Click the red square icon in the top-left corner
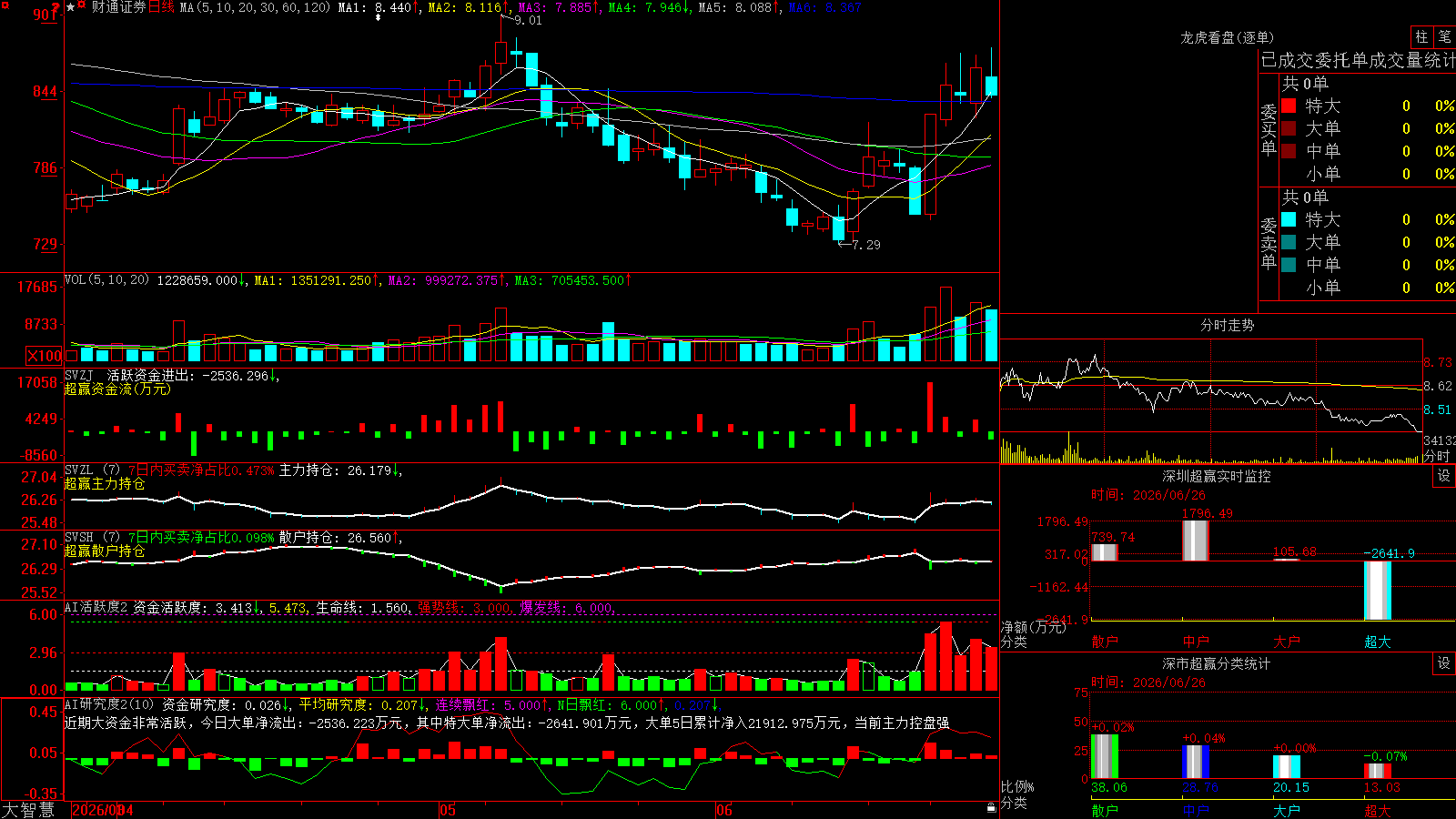 pos(5,5)
